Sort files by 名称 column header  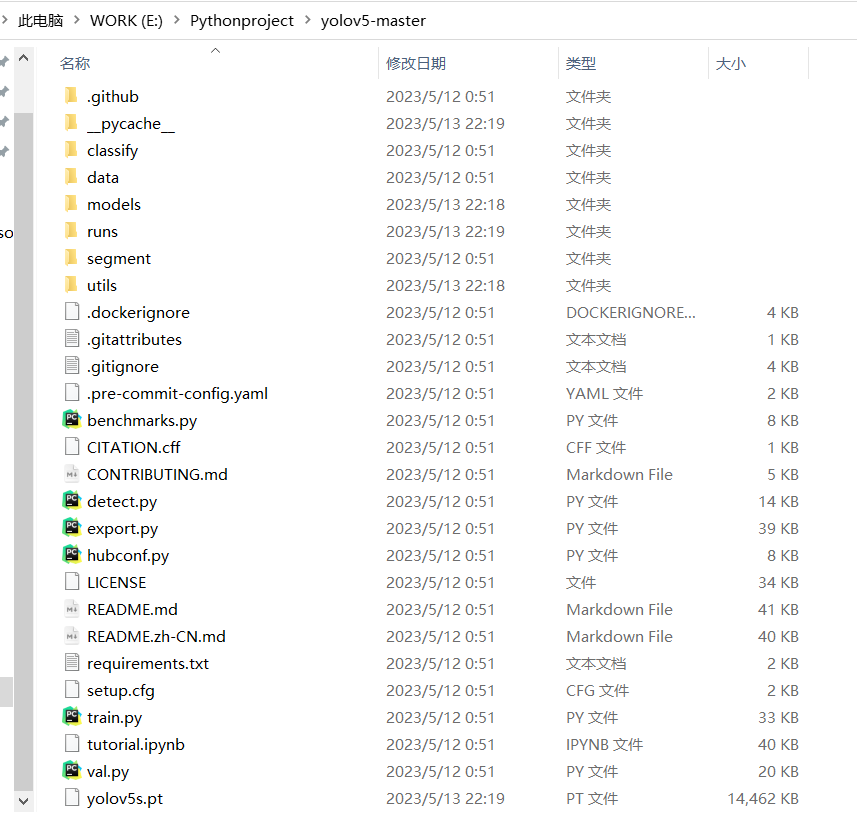pos(75,63)
